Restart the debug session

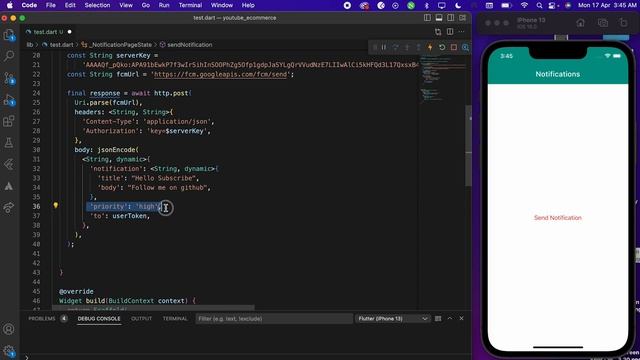pos(442,47)
